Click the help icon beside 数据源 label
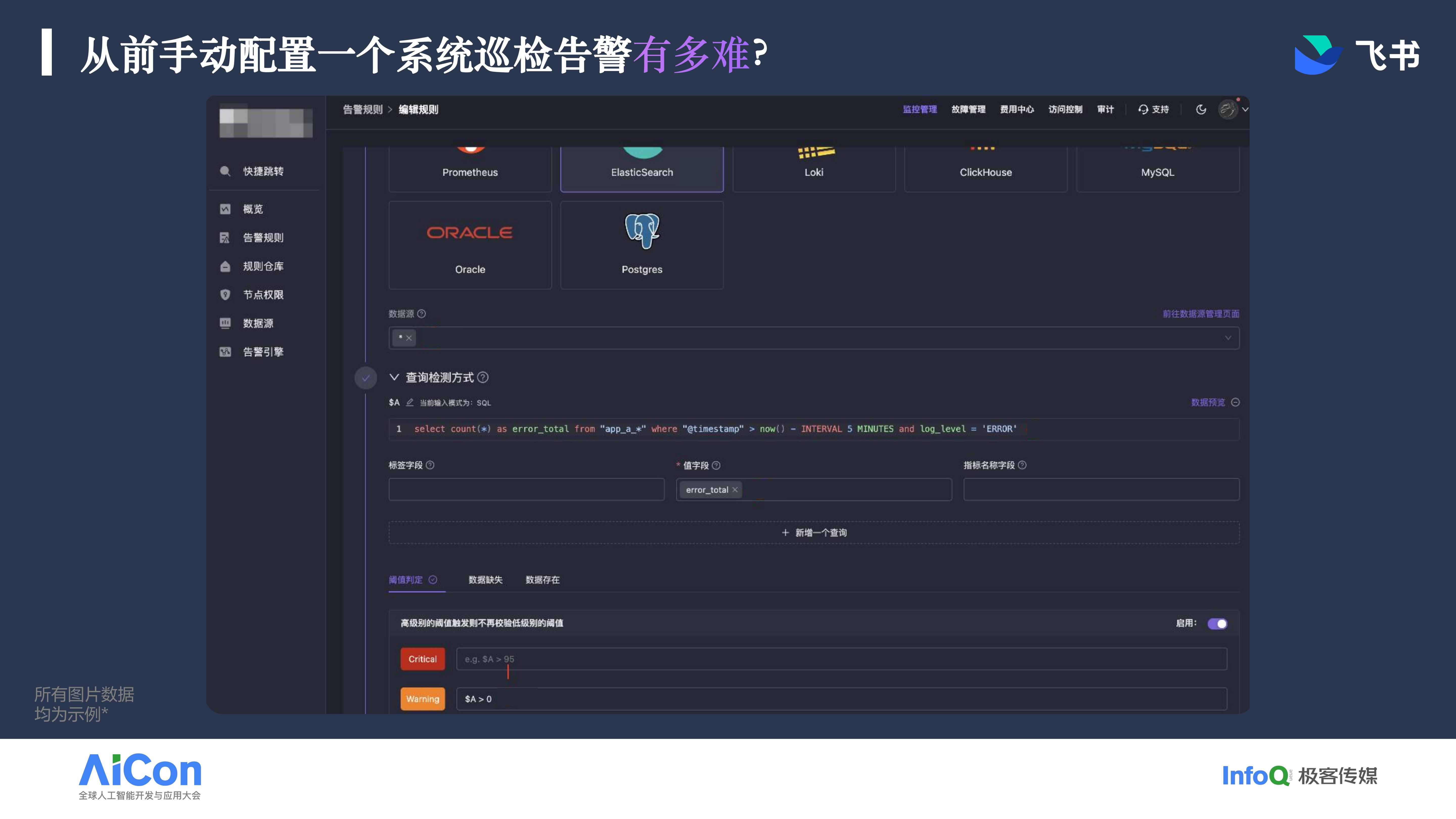The height and width of the screenshot is (819, 1456). [x=422, y=314]
